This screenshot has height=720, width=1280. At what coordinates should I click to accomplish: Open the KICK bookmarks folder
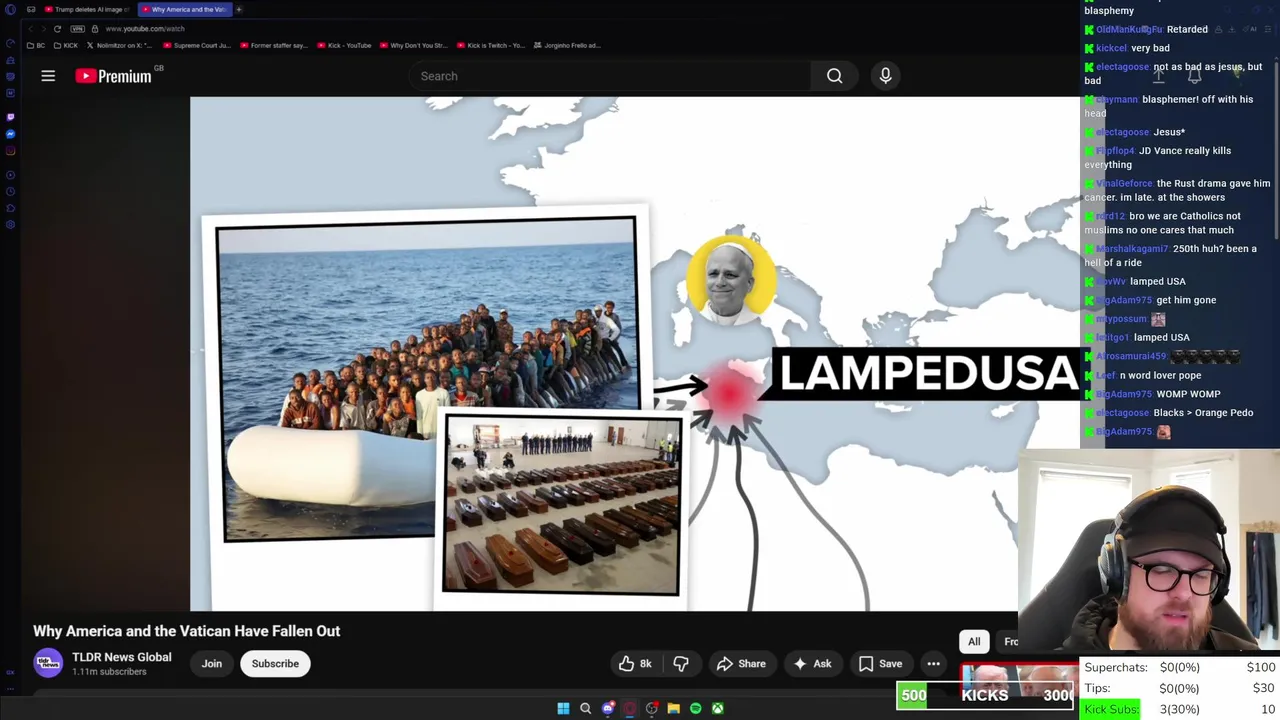pyautogui.click(x=67, y=45)
